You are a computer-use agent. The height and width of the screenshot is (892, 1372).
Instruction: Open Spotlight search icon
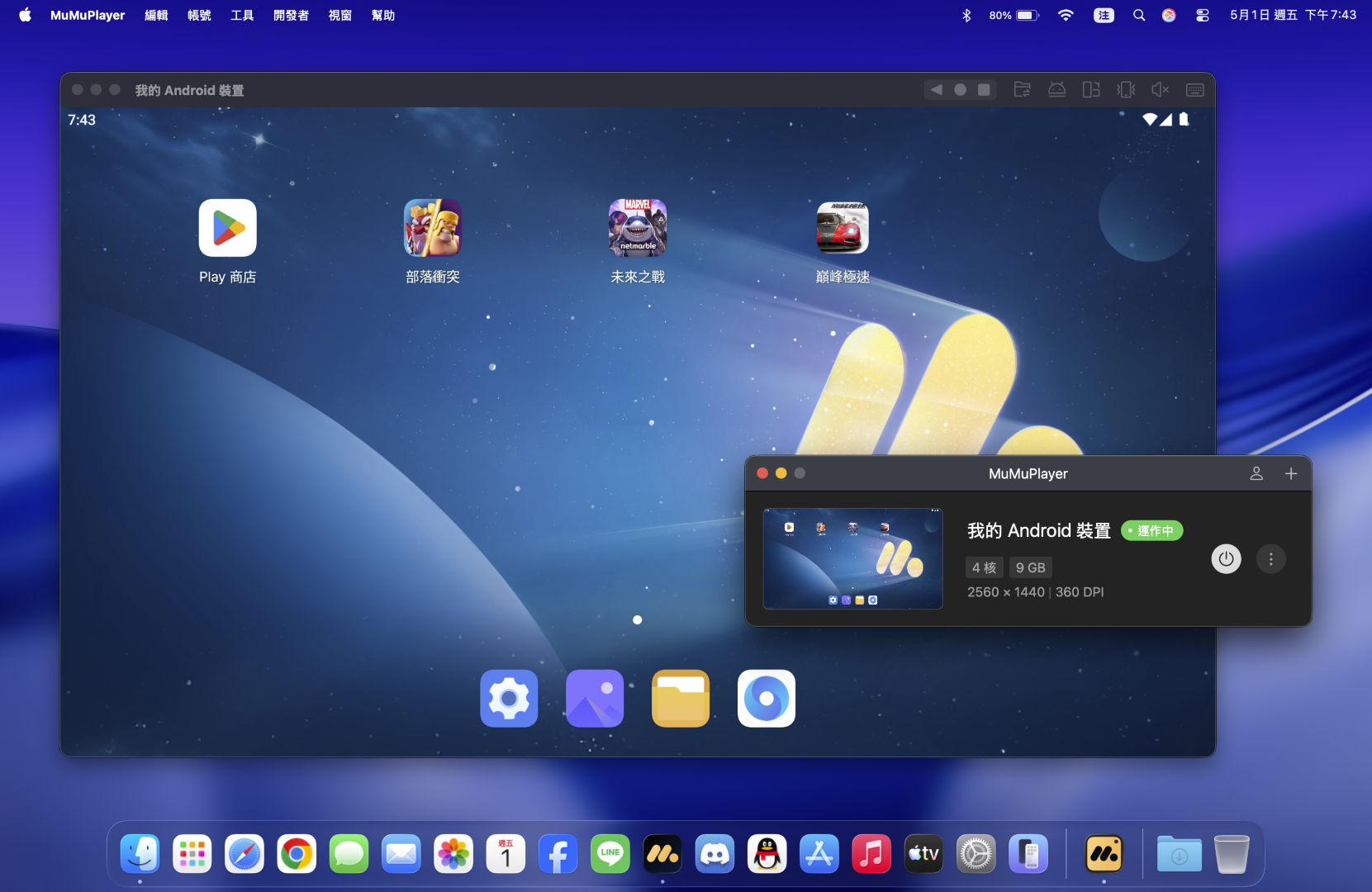tap(1139, 15)
